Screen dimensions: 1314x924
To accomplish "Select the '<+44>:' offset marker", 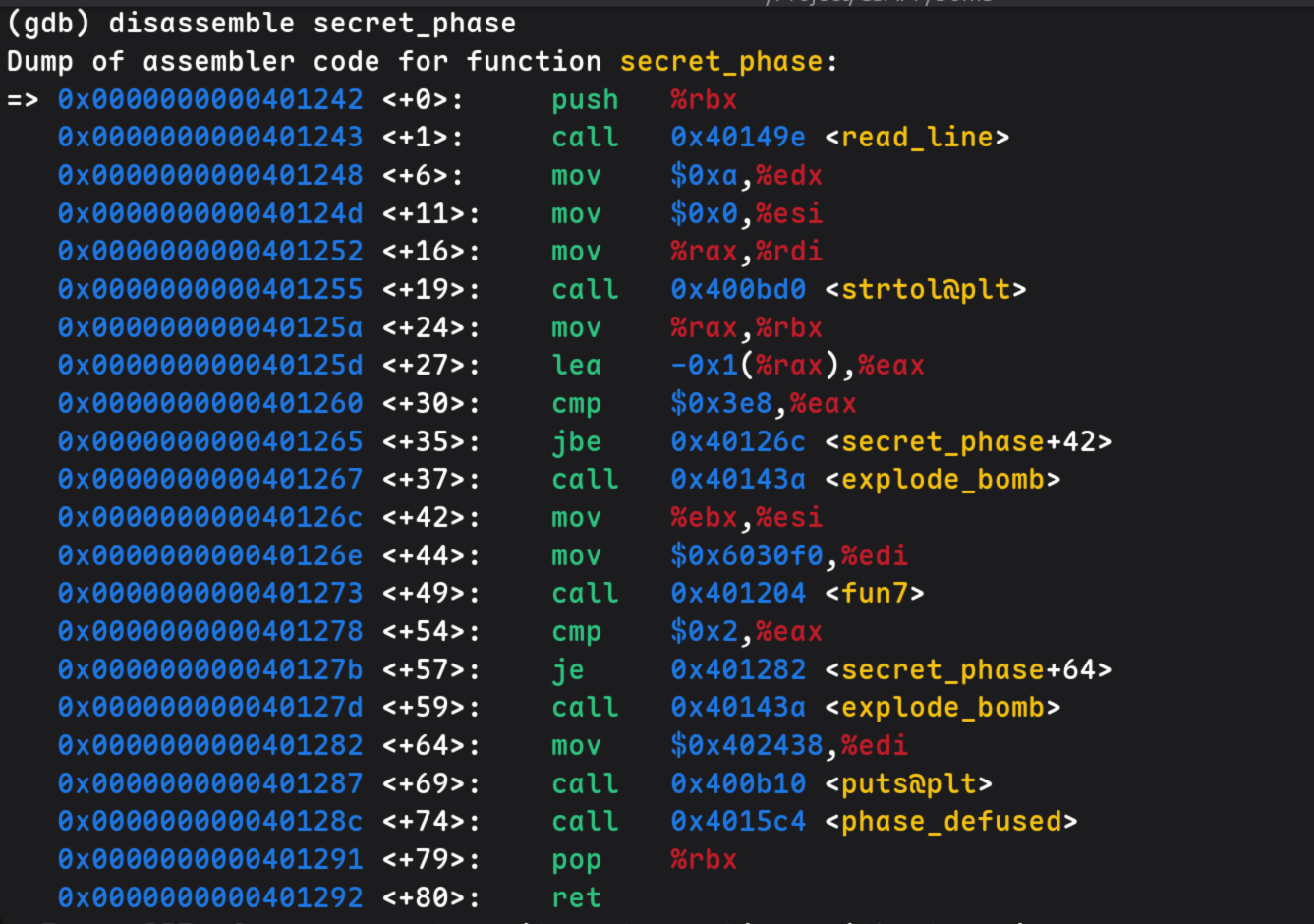I will [x=431, y=555].
